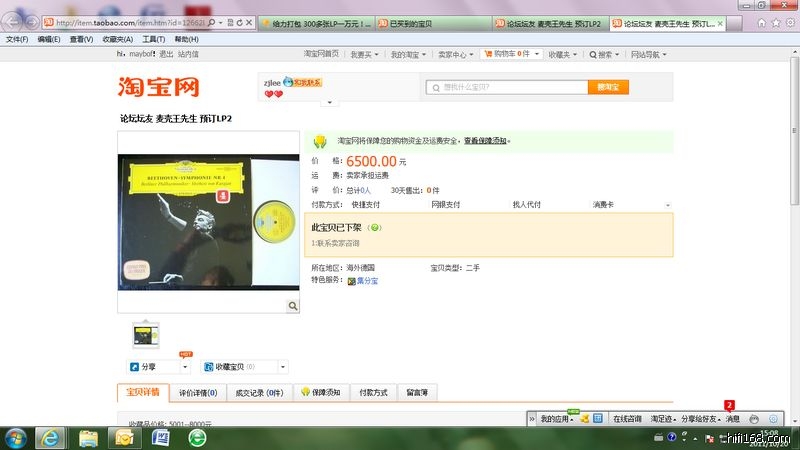Open Internet Explorer from the taskbar
Viewport: 800px width, 450px height.
pyautogui.click(x=49, y=437)
